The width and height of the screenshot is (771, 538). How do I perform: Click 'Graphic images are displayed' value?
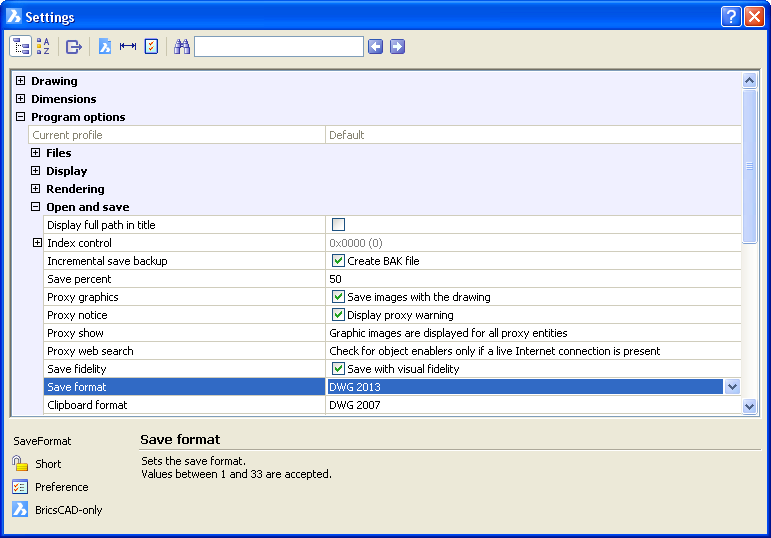(x=448, y=333)
